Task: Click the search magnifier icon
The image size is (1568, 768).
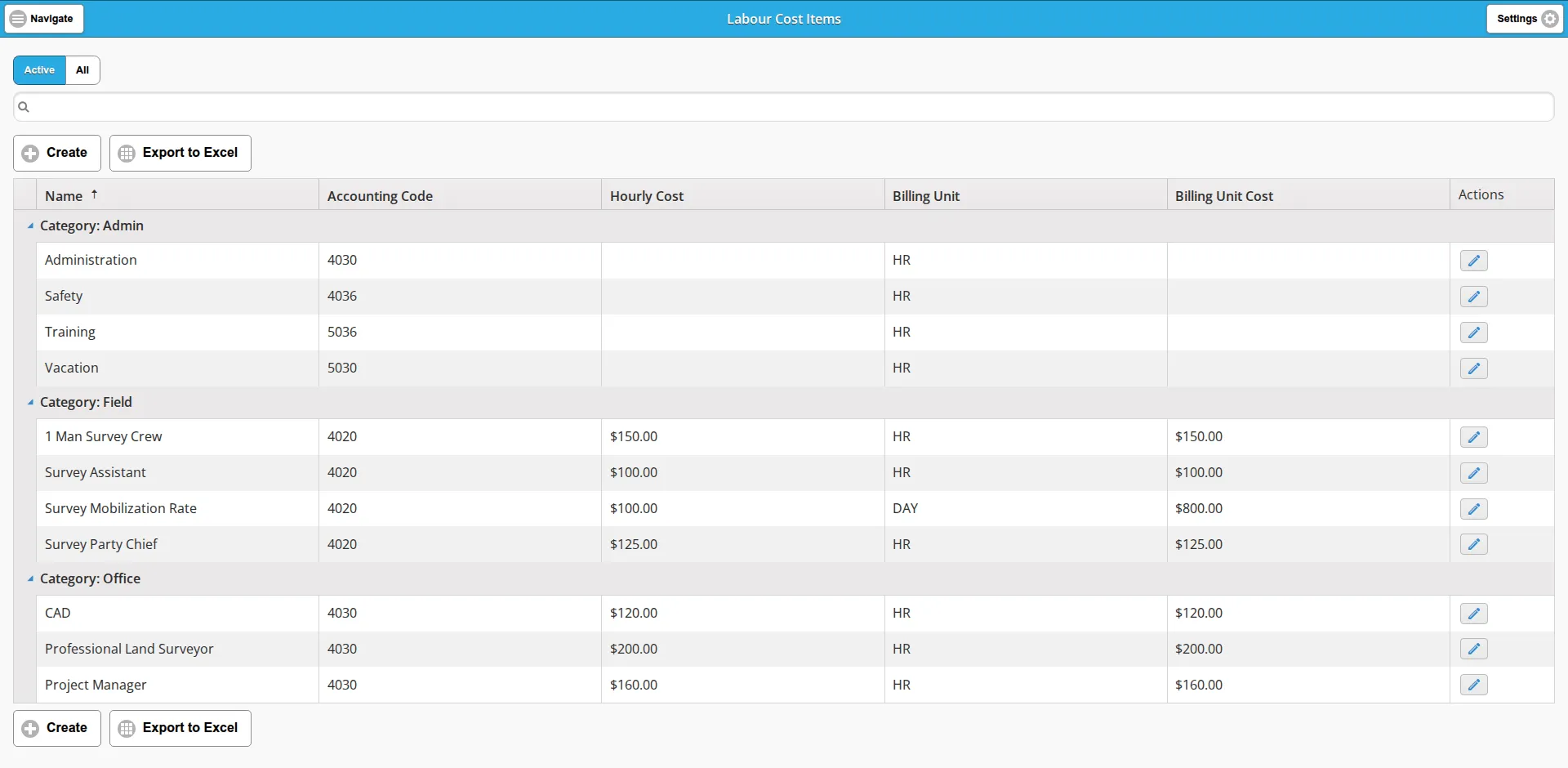Action: coord(24,107)
